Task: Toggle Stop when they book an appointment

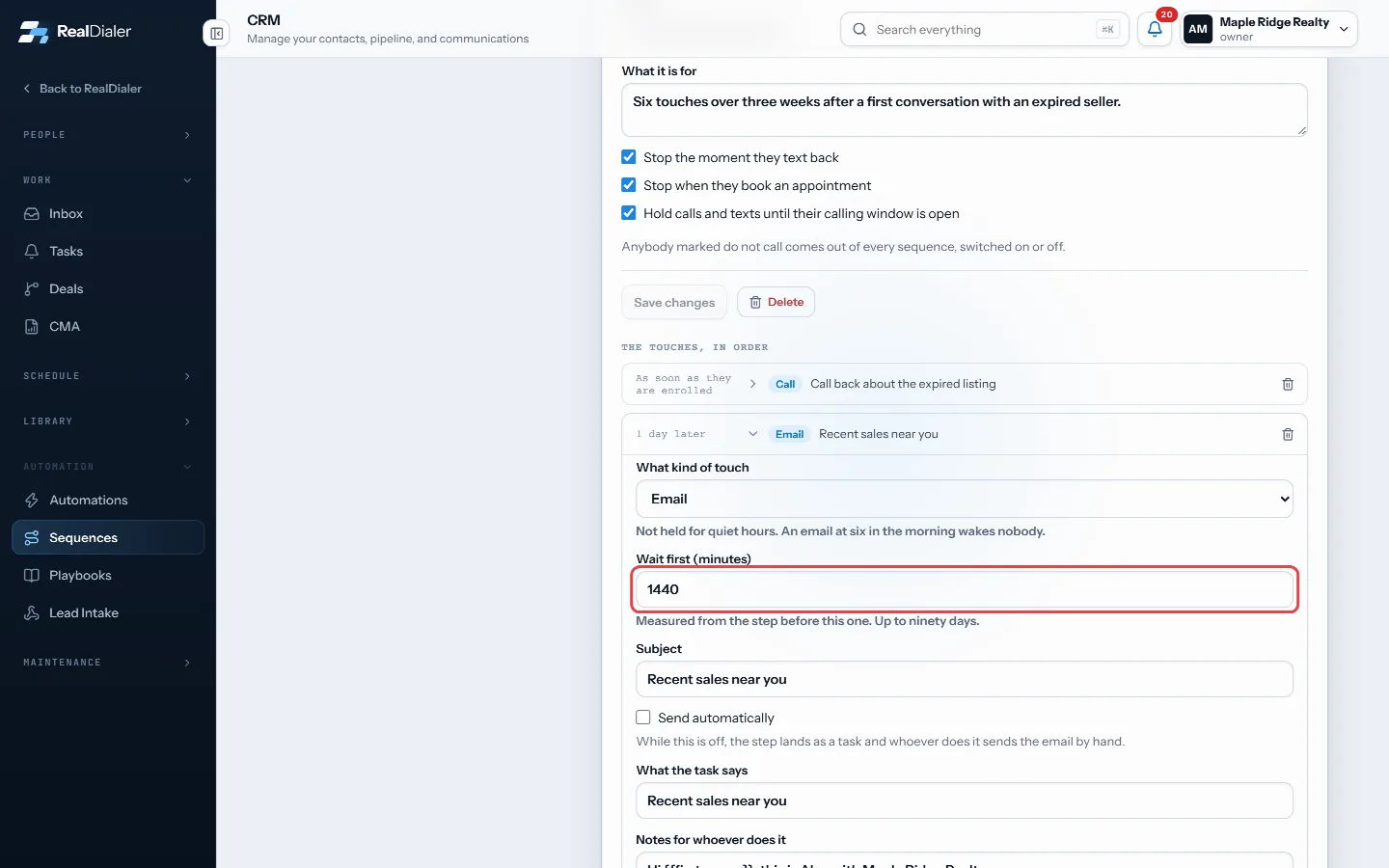Action: click(629, 185)
